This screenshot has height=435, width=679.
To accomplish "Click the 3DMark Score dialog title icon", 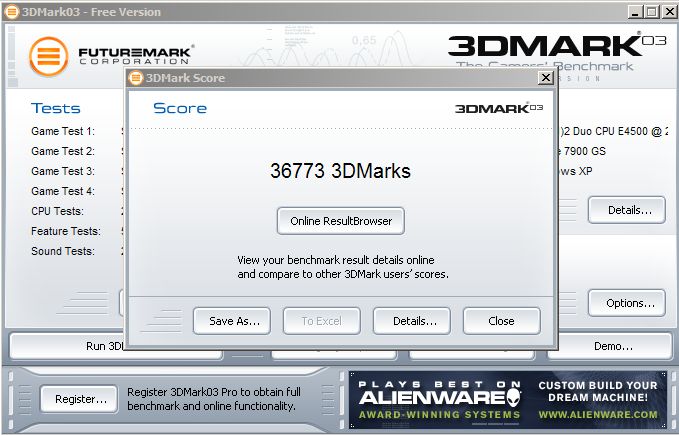I will (x=136, y=78).
